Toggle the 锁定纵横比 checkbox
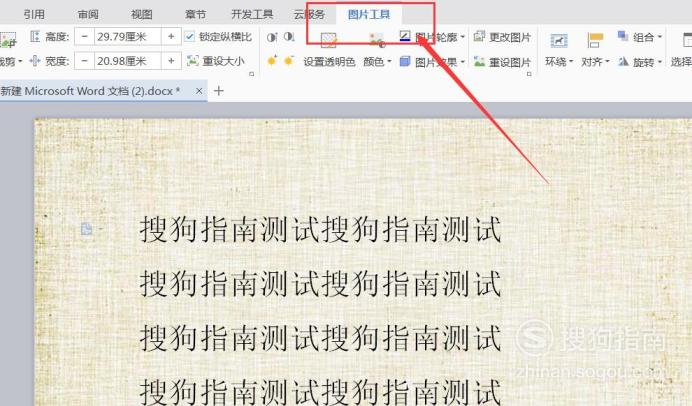Screen dimensions: 692x406 point(190,37)
